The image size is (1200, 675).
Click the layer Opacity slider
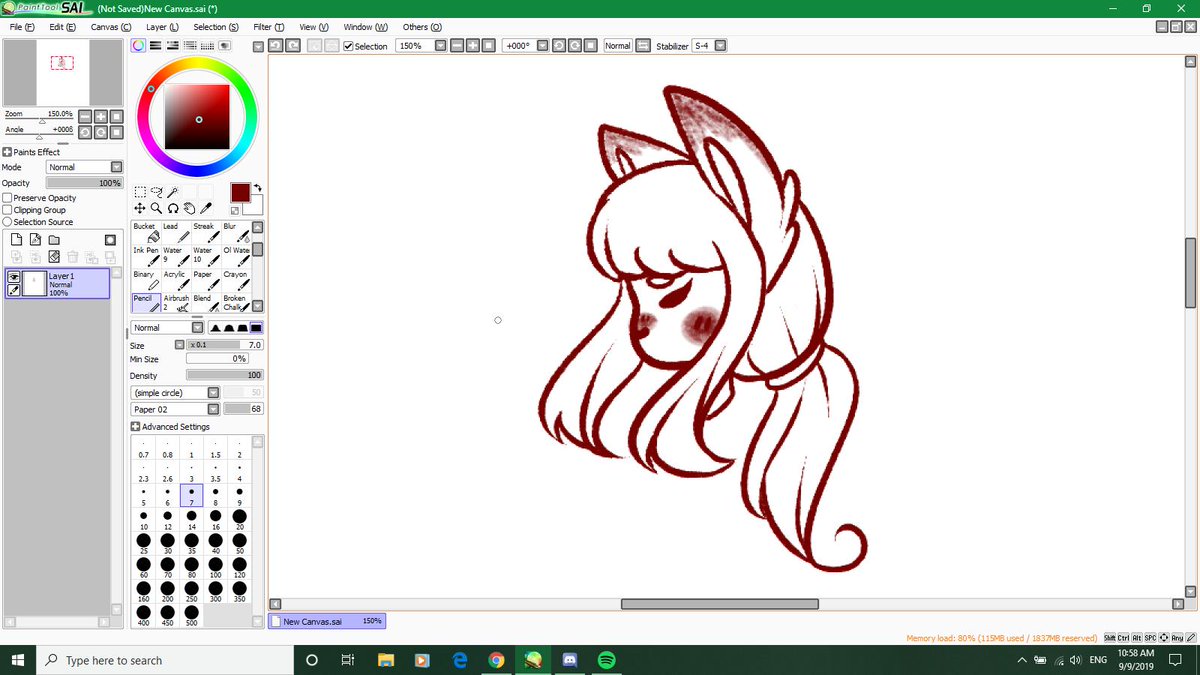click(84, 183)
